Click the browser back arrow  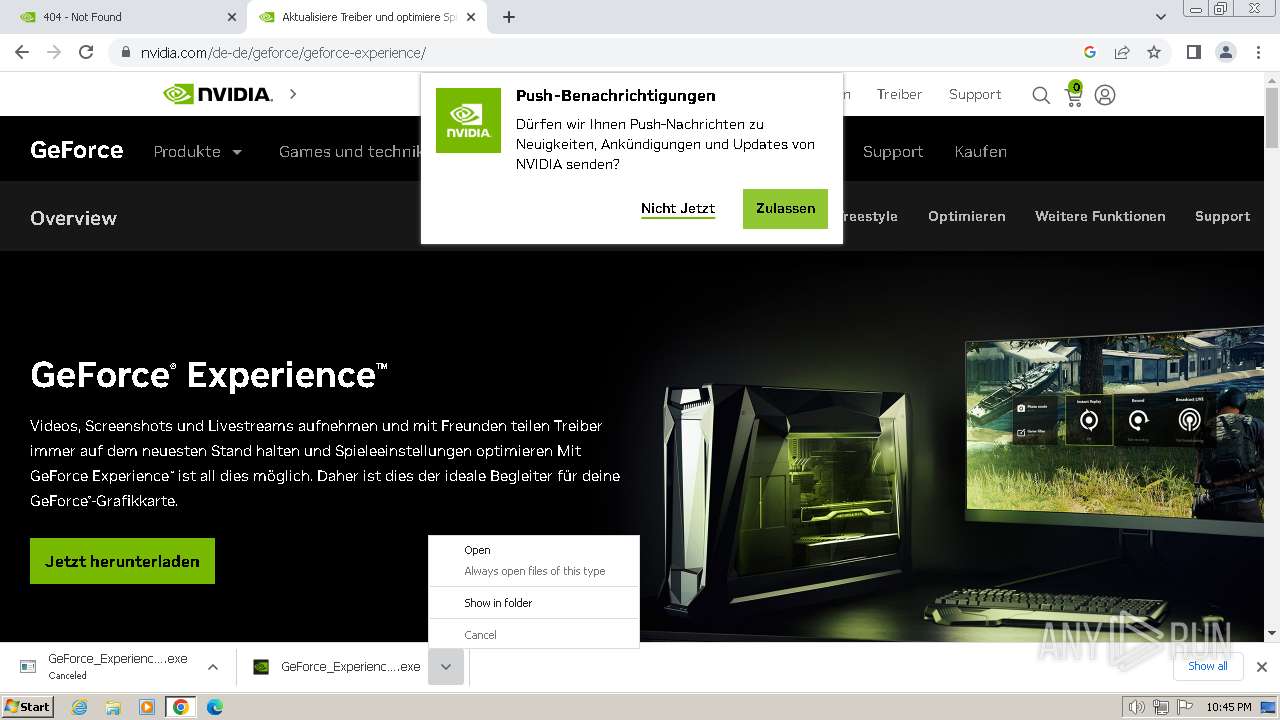[x=22, y=52]
